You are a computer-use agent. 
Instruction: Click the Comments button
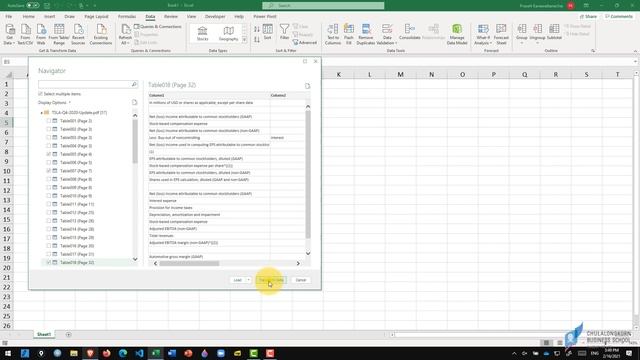click(619, 16)
